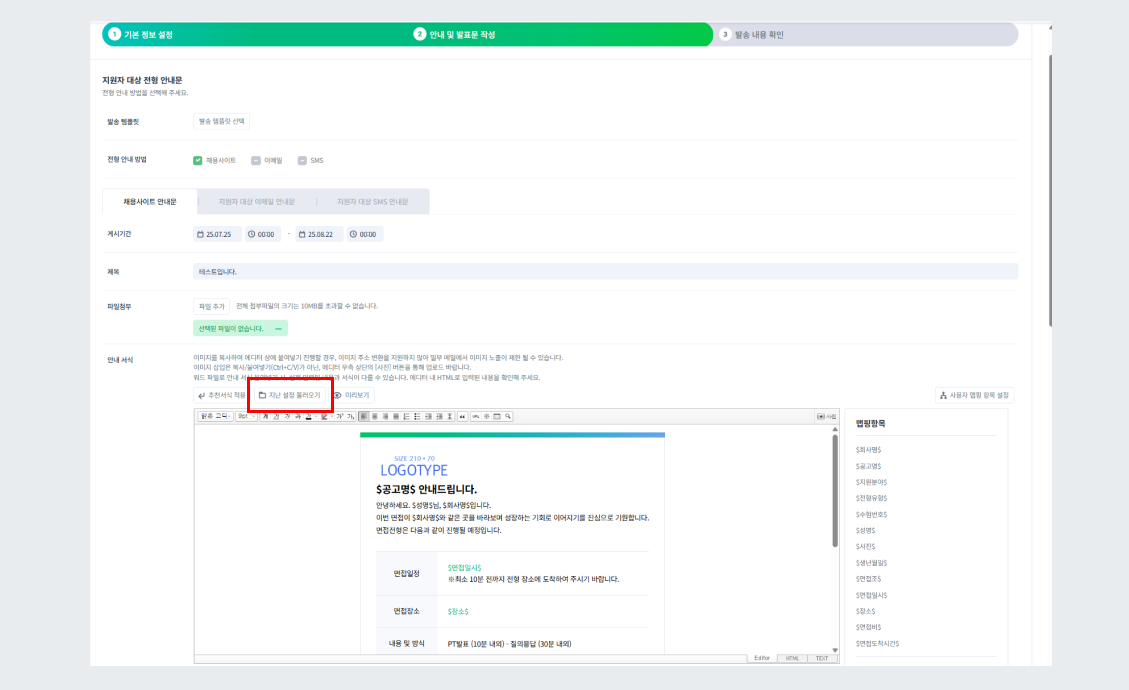Image resolution: width=1129 pixels, height=690 pixels.
Task: Enable the 이메일 checkbox
Action: 256,160
